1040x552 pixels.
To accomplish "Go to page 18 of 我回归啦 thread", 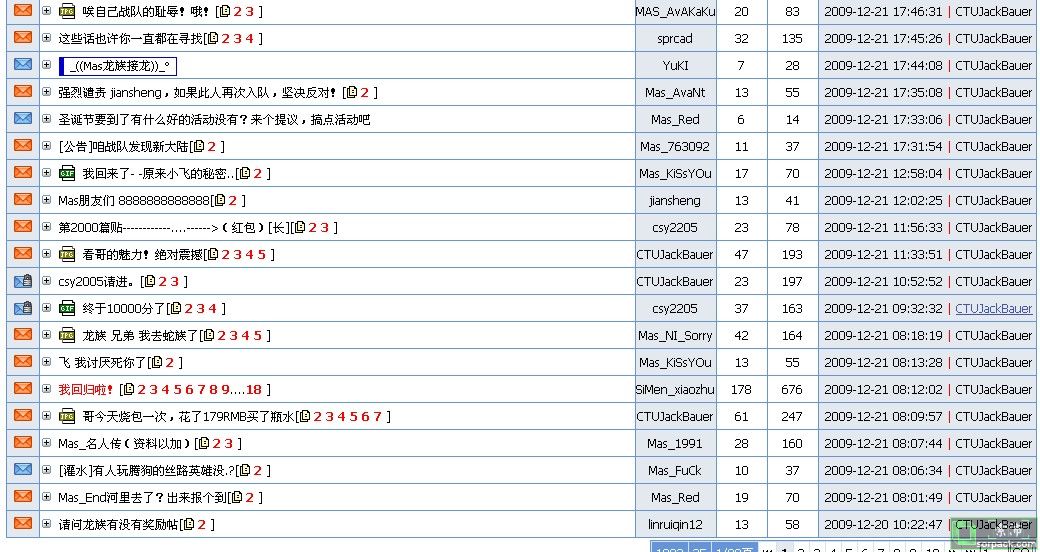I will tap(254, 390).
